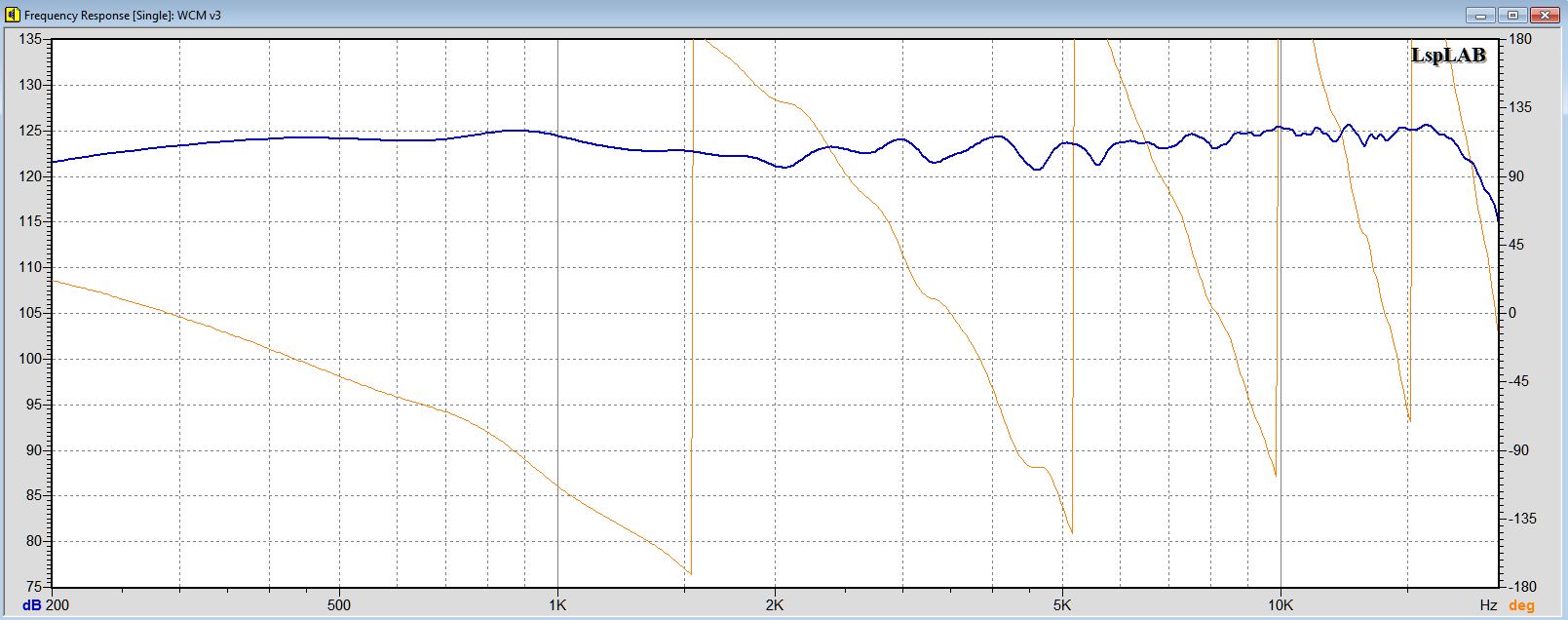The width and height of the screenshot is (1568, 620).
Task: Click the '90' degree value on right axis
Action: pyautogui.click(x=1516, y=176)
